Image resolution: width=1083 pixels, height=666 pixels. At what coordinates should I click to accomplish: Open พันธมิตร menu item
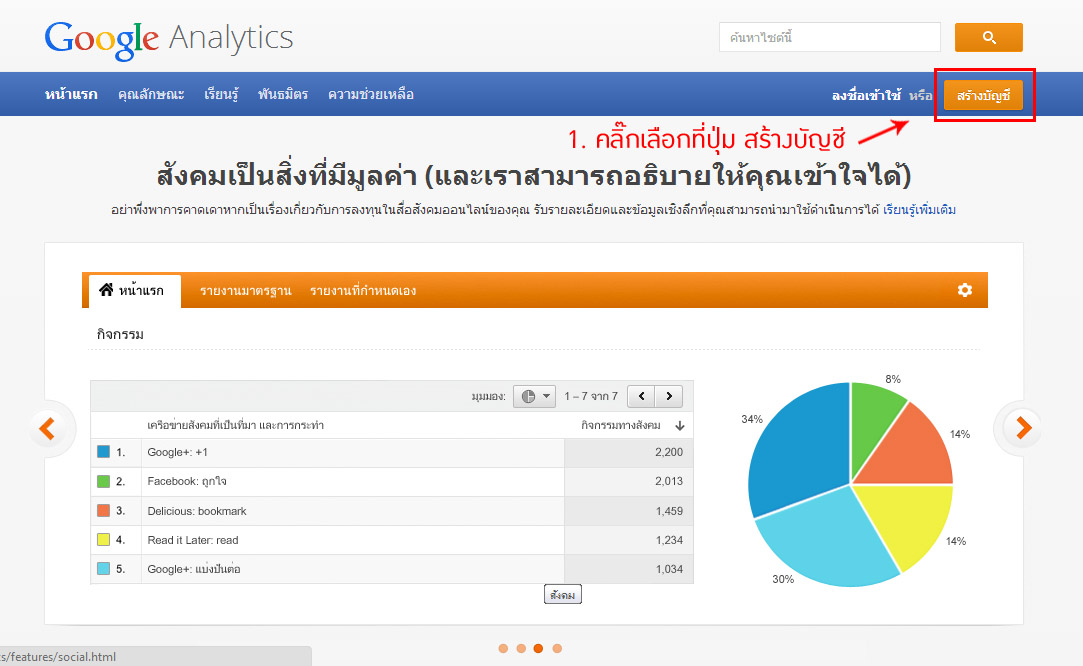[282, 95]
